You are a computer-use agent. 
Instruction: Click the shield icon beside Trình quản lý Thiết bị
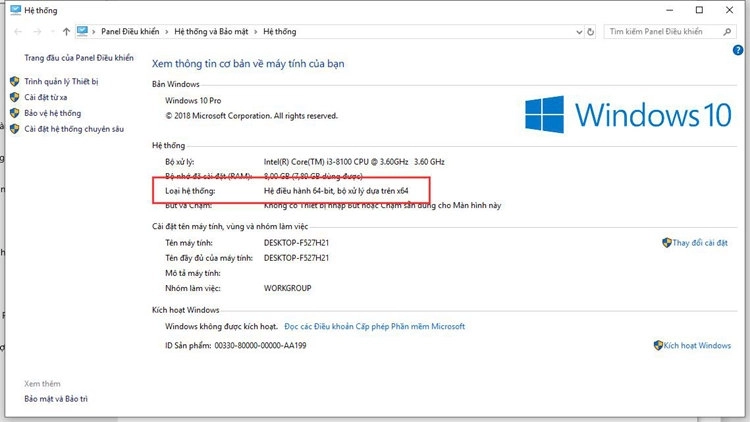(x=15, y=82)
